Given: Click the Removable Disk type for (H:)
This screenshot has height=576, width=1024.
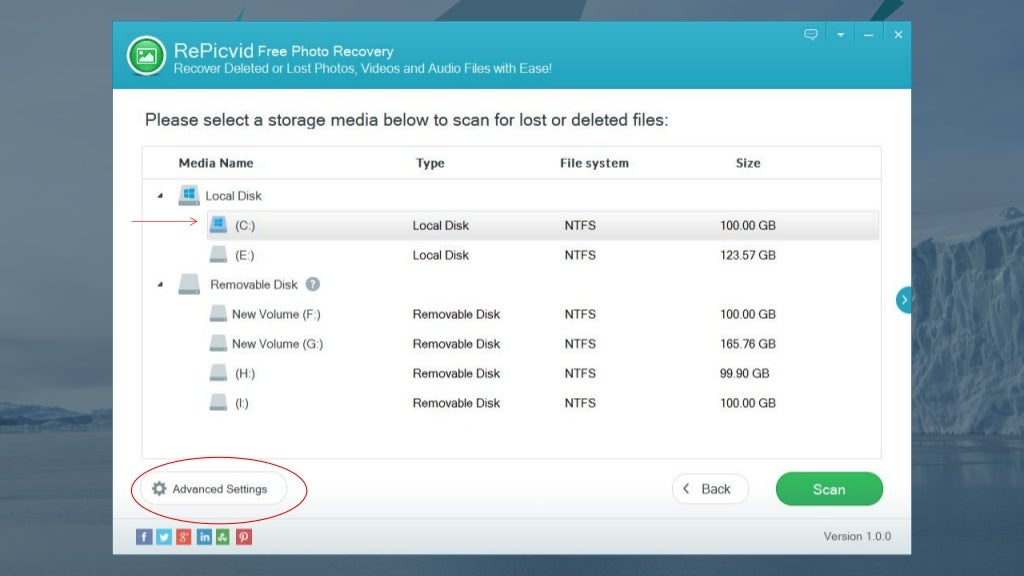Looking at the screenshot, I should [456, 374].
